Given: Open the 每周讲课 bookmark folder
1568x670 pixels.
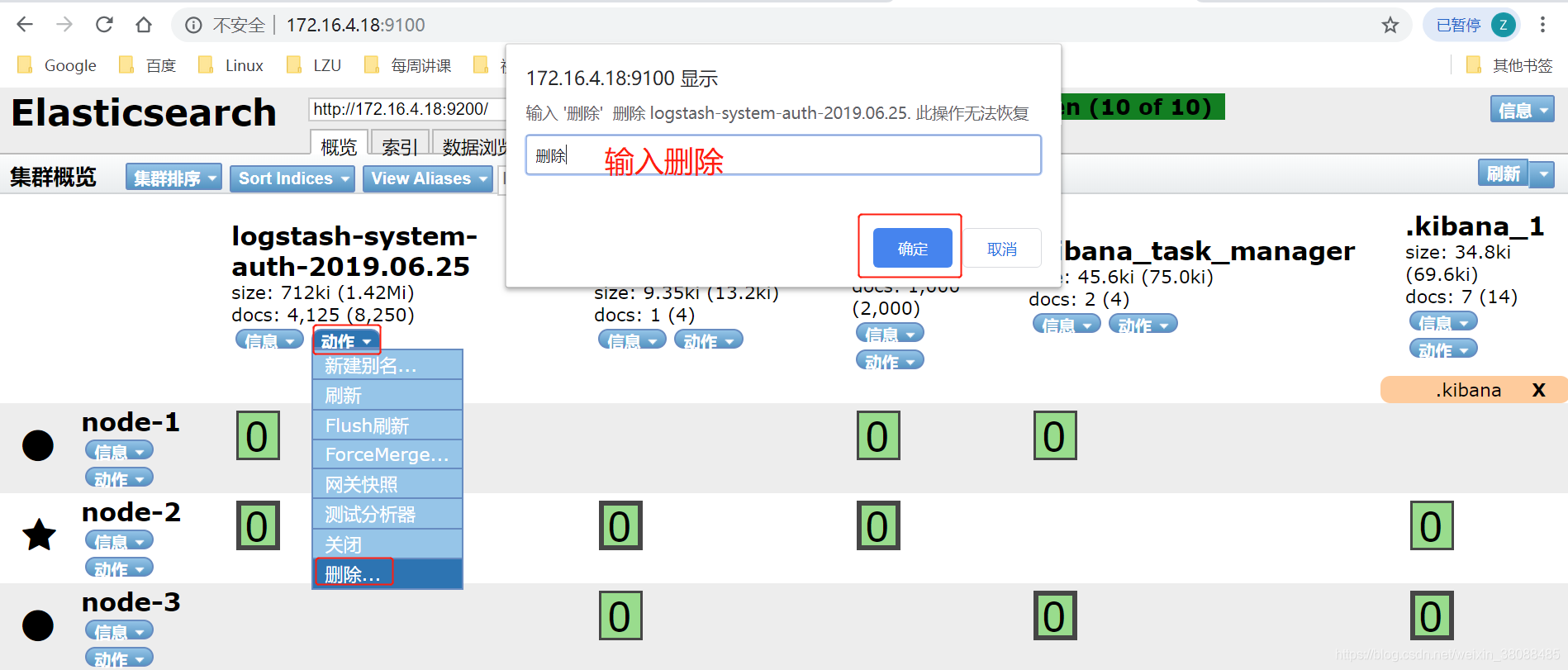Looking at the screenshot, I should [408, 65].
